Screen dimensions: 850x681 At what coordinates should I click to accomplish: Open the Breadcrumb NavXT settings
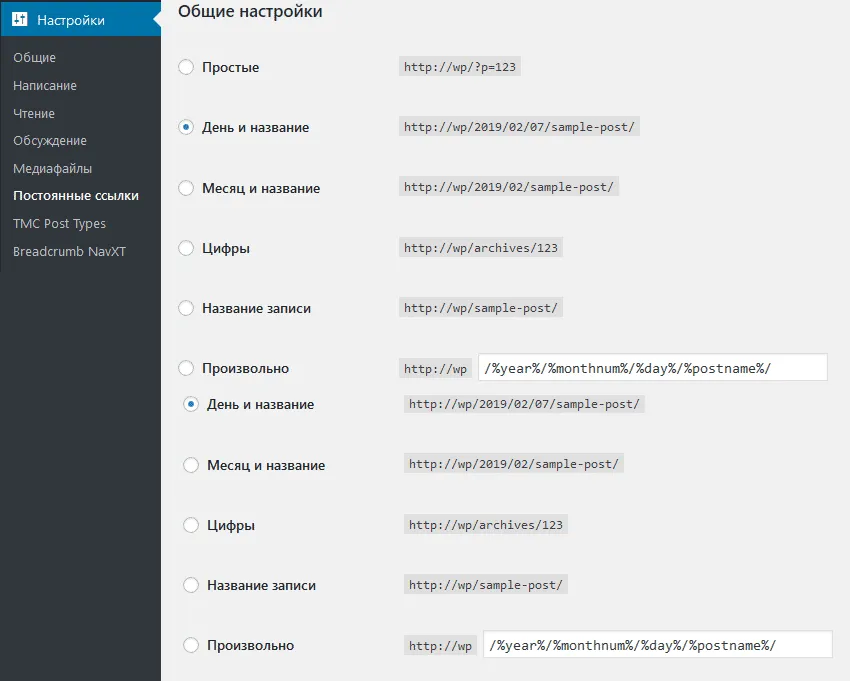tap(69, 252)
